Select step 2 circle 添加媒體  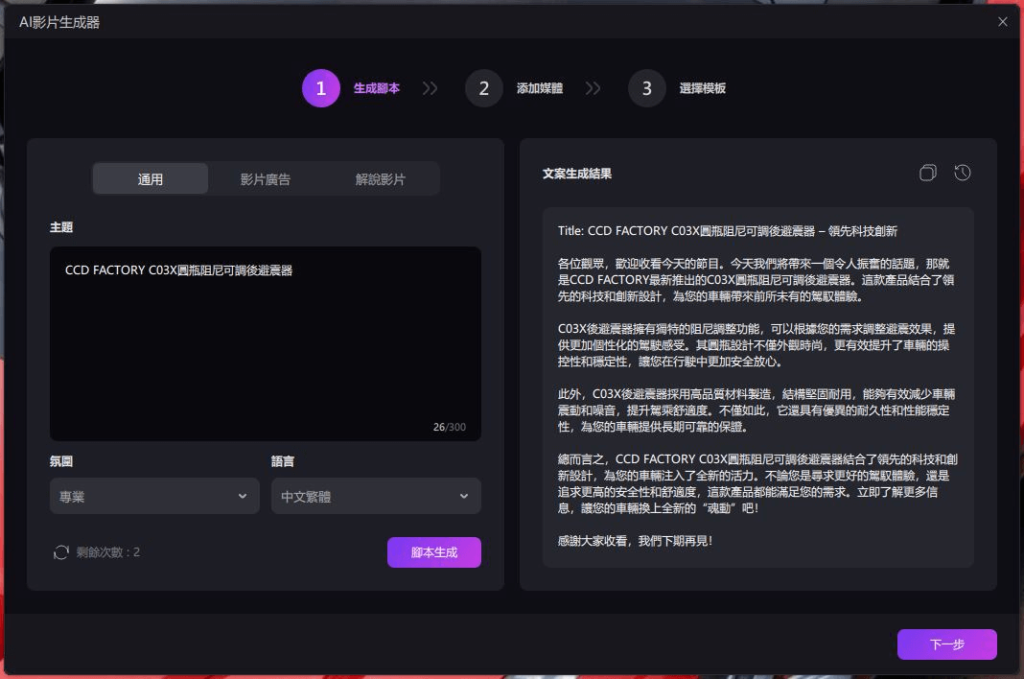click(x=484, y=88)
